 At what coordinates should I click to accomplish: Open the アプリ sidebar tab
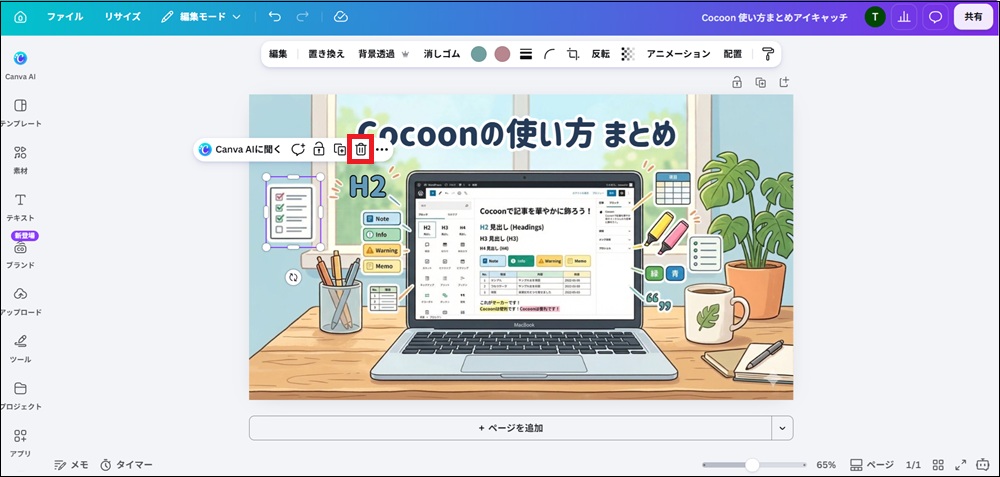tap(20, 443)
